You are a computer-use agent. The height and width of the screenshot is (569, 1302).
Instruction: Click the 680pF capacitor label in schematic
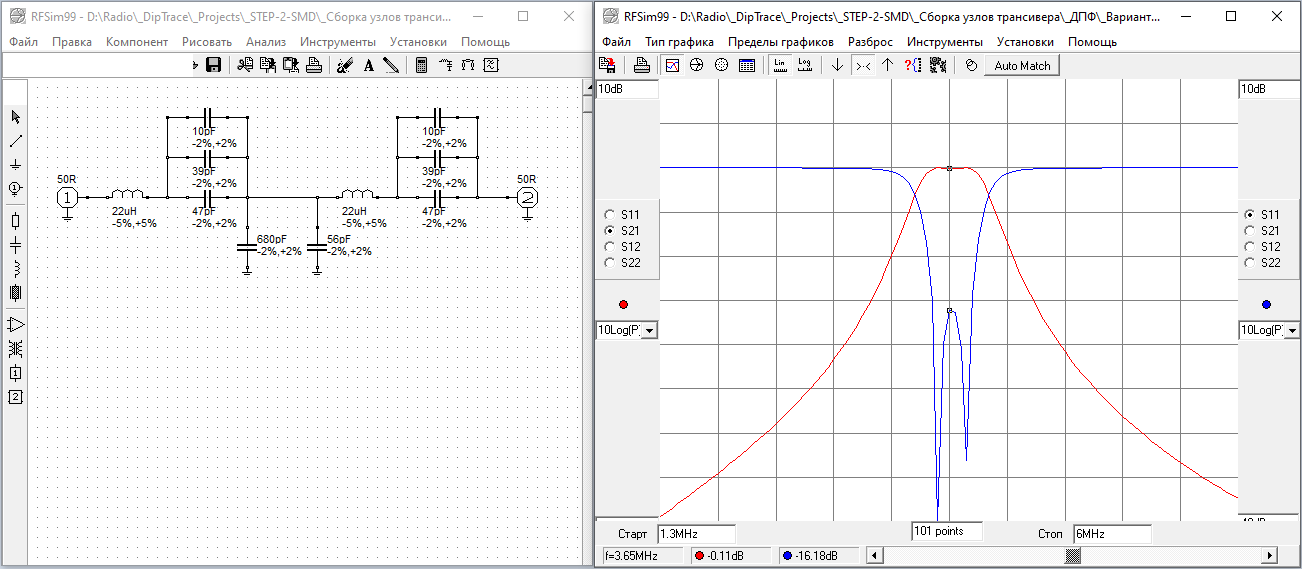[x=271, y=240]
